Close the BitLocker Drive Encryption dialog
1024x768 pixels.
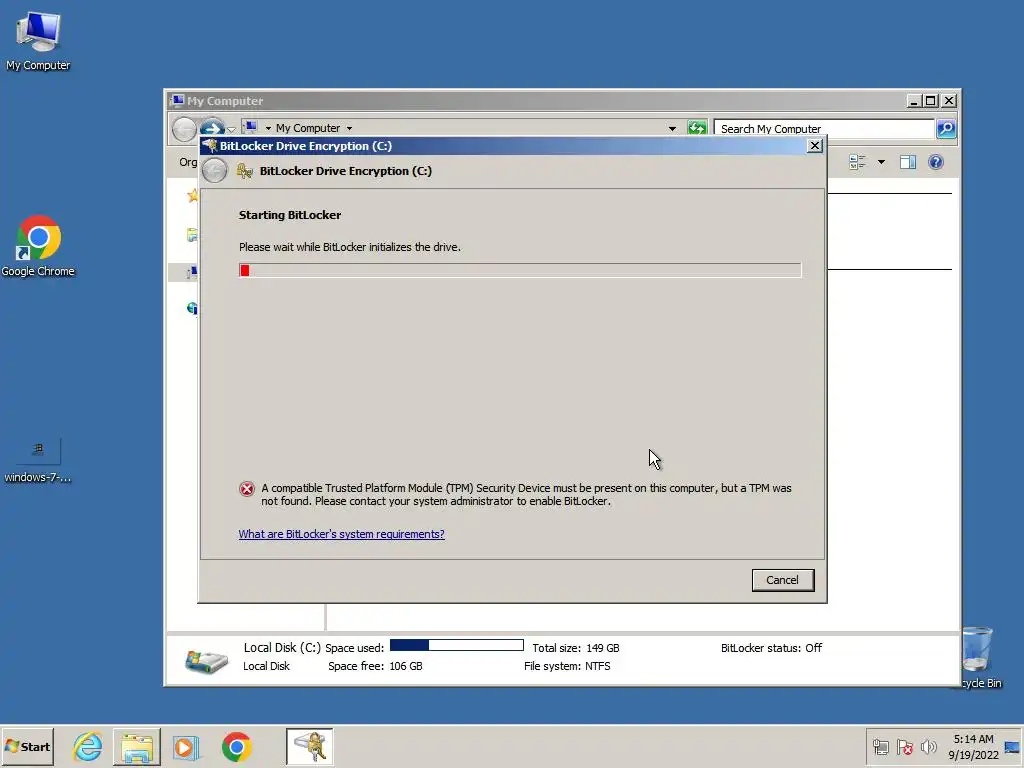coord(814,146)
